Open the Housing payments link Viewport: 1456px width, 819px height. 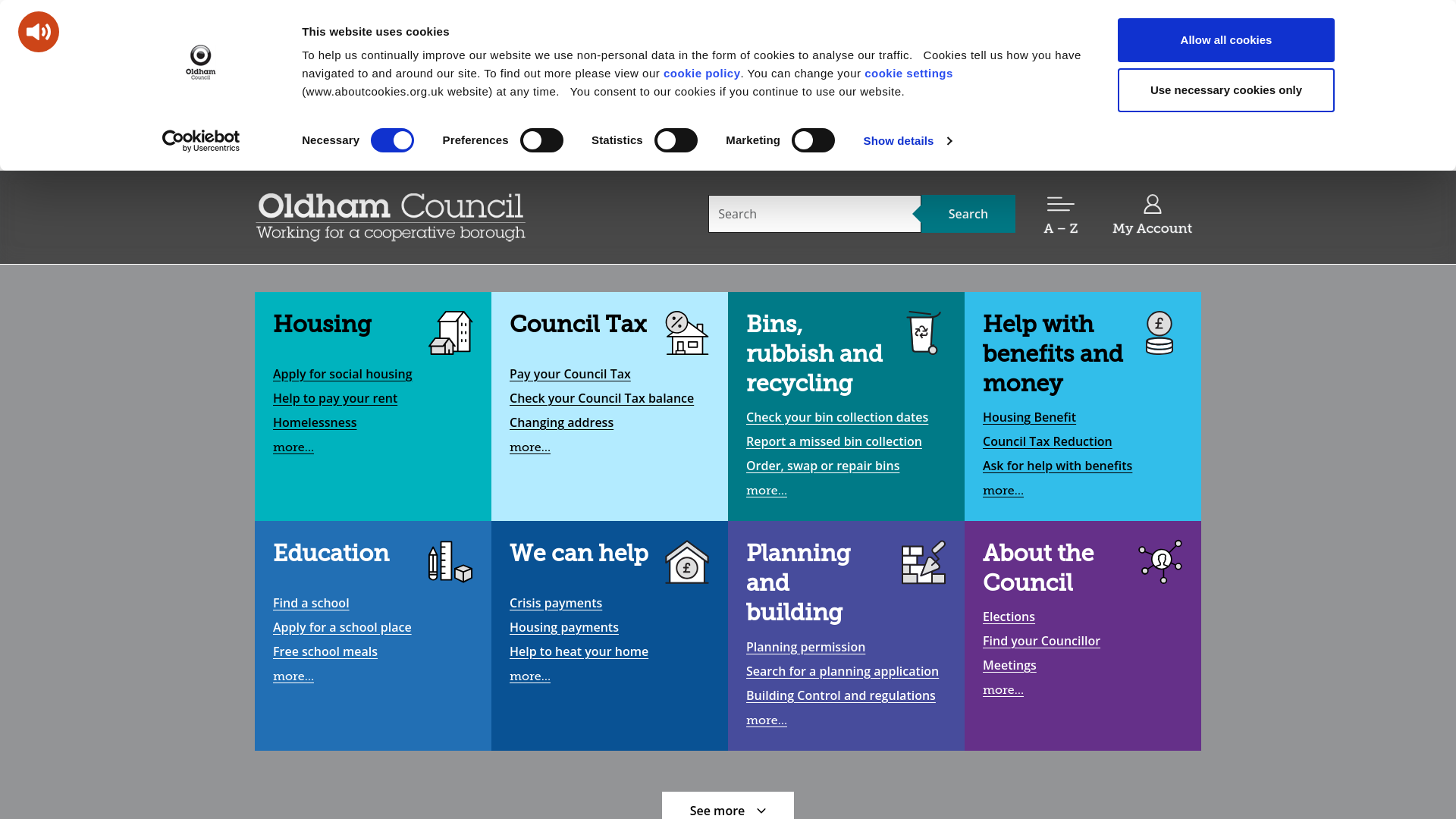pyautogui.click(x=564, y=628)
